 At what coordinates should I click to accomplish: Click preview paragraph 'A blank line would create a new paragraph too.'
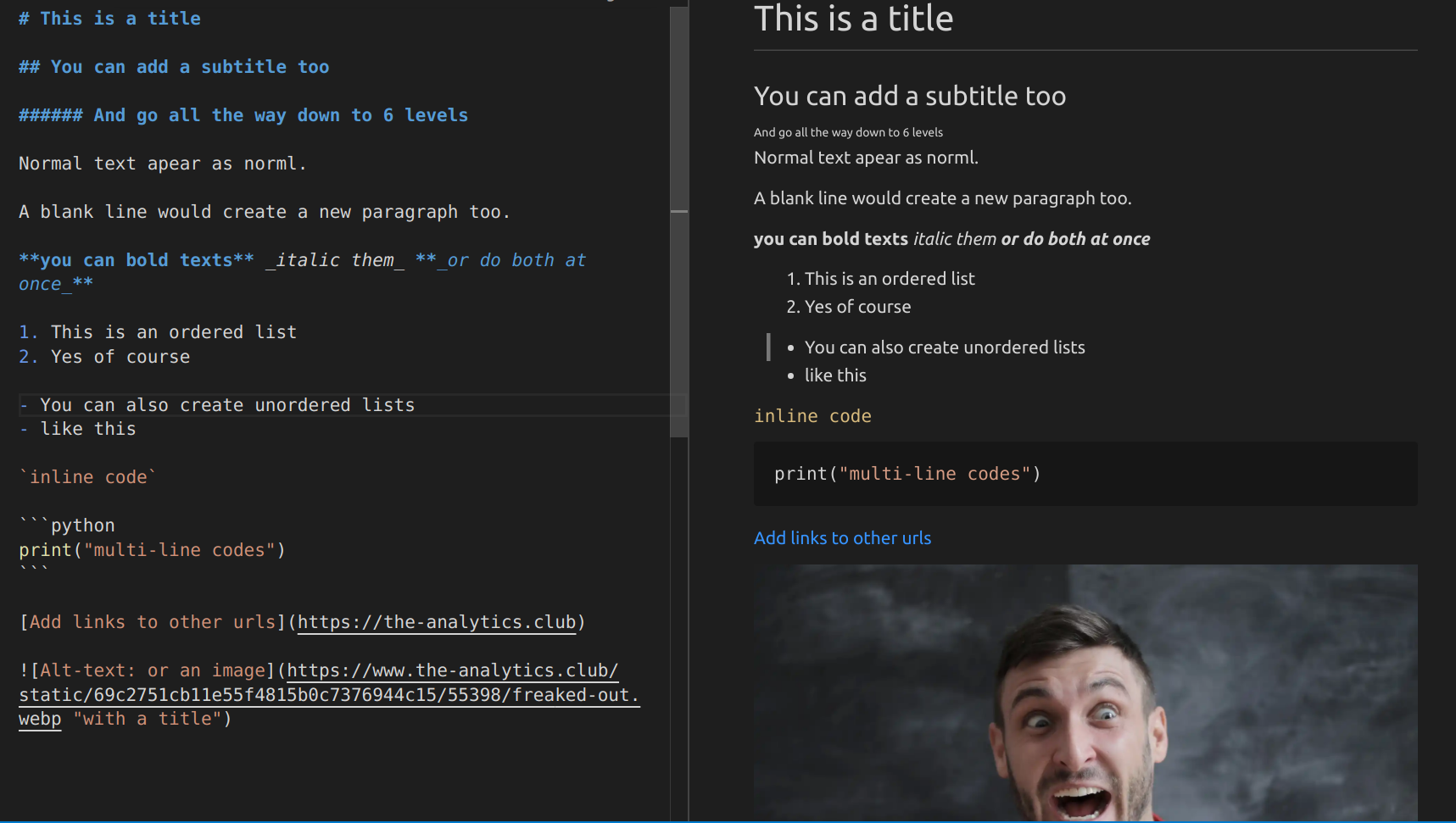click(942, 198)
